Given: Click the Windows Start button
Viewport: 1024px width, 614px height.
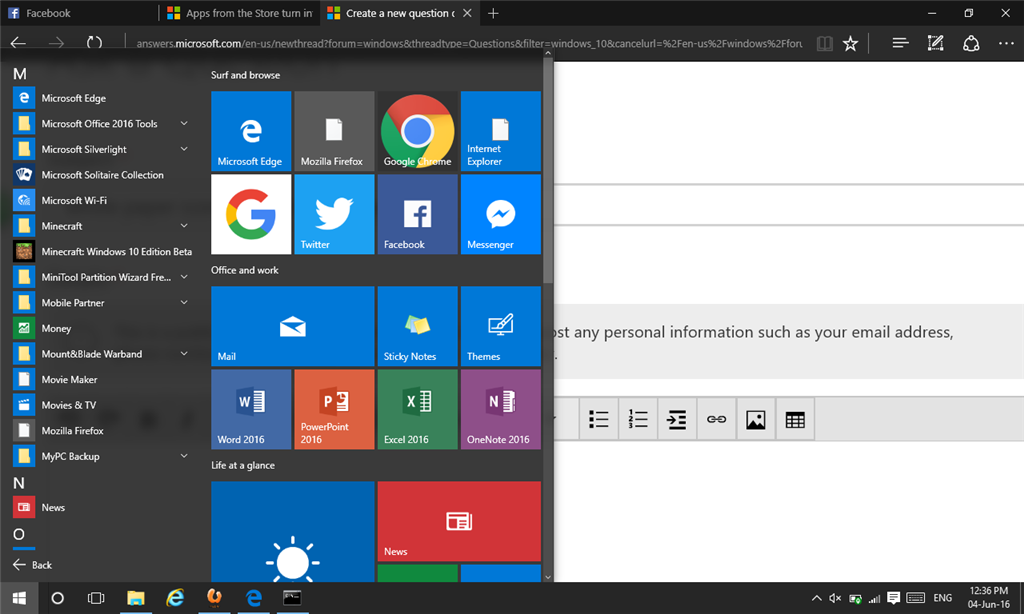Looking at the screenshot, I should click(x=19, y=598).
